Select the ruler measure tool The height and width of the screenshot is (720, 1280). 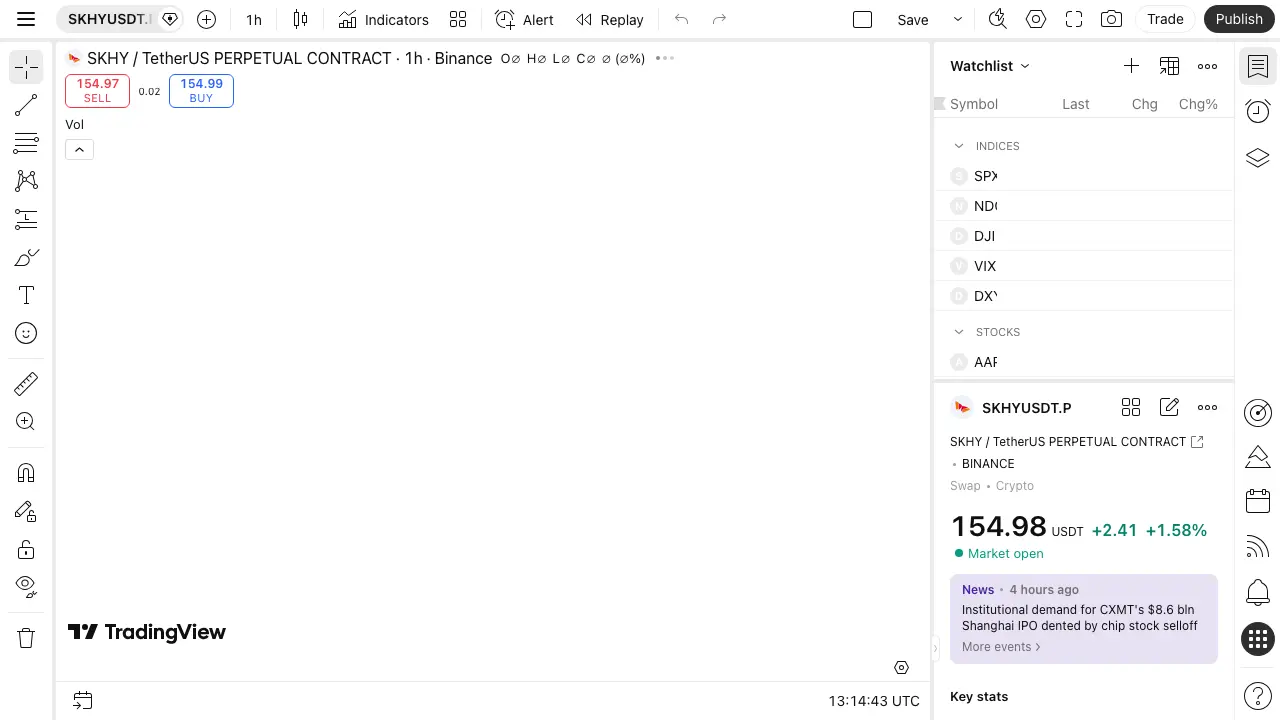pos(26,384)
